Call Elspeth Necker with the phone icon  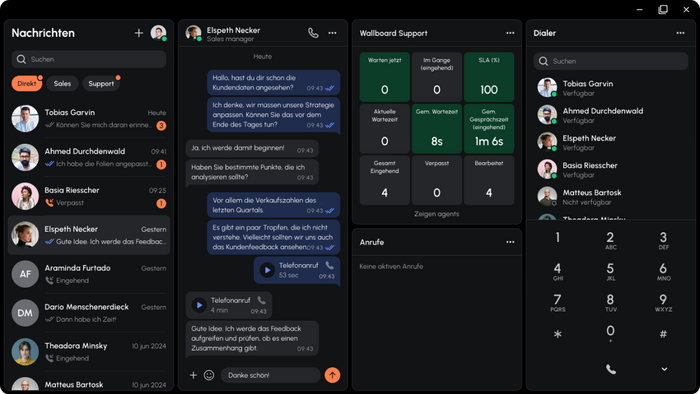click(313, 33)
